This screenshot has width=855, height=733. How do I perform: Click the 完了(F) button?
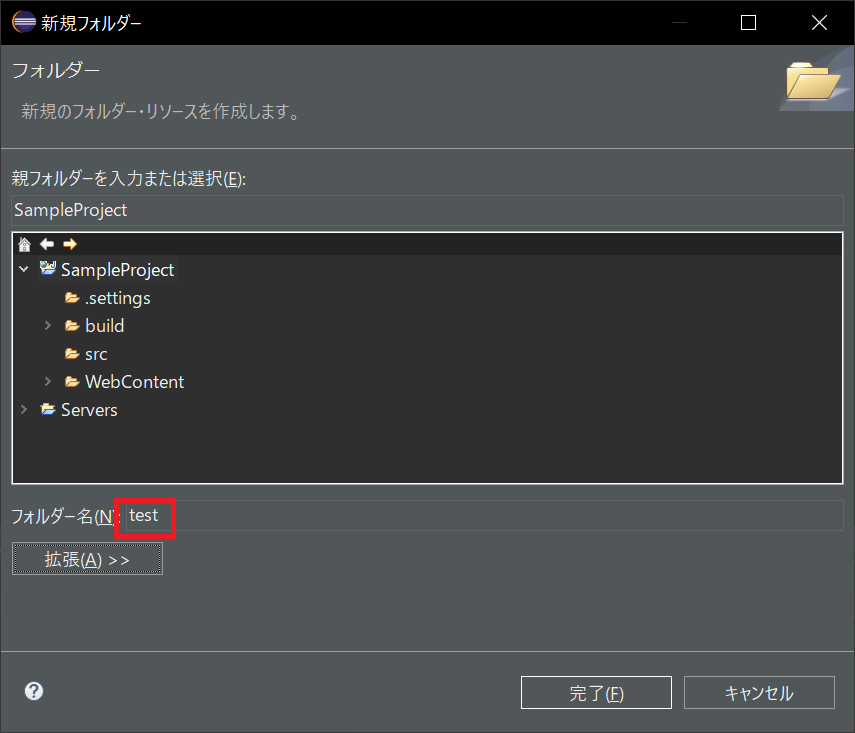595,691
